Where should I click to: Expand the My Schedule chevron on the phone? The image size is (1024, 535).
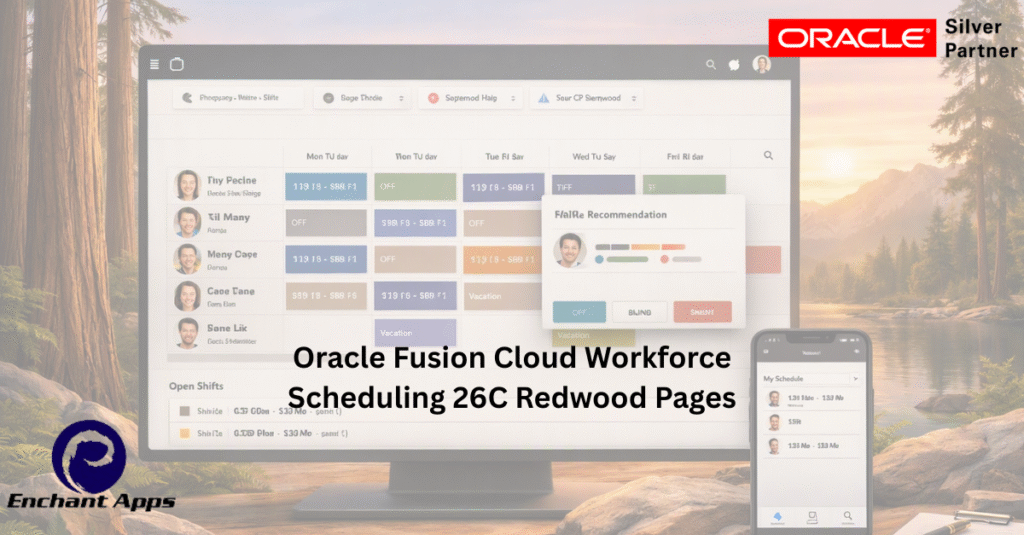(856, 378)
